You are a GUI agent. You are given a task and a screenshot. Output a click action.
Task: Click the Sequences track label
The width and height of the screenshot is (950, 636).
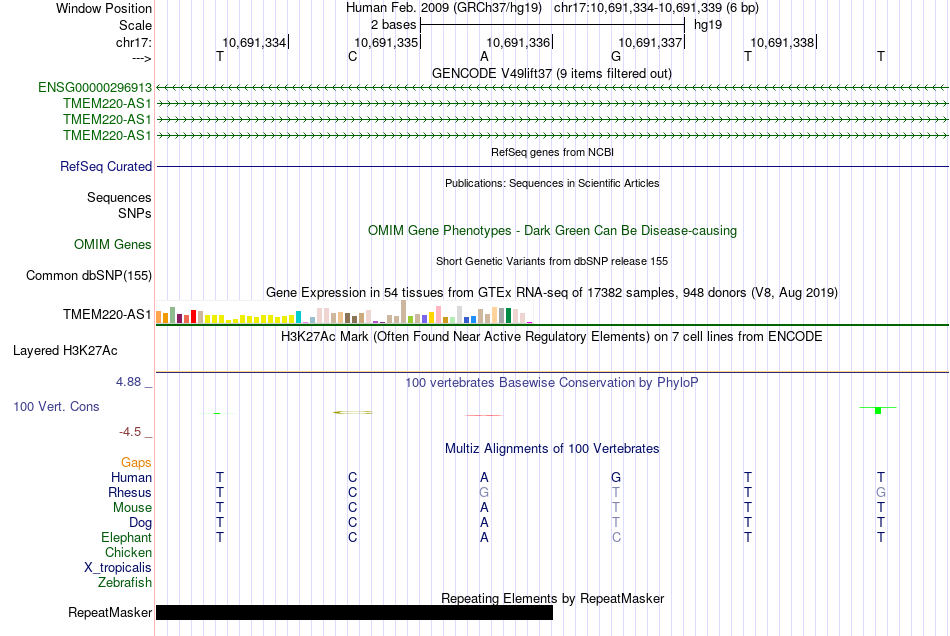tap(119, 197)
